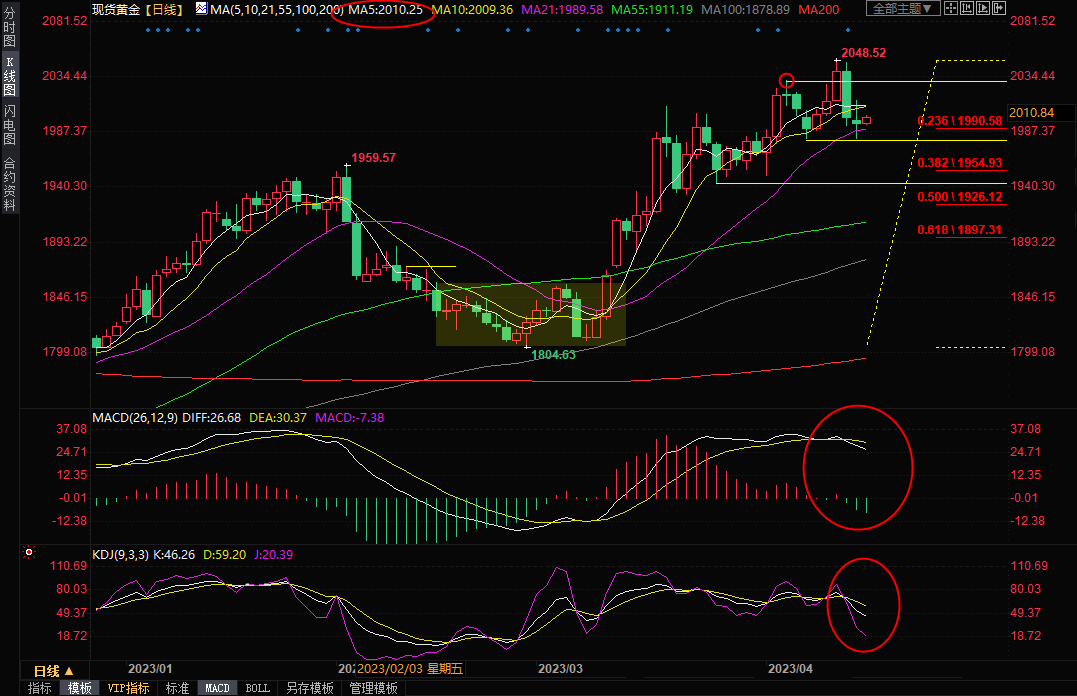This screenshot has height=696, width=1077.
Task: Click the DIFF:26.68 value
Action: [x=212, y=418]
